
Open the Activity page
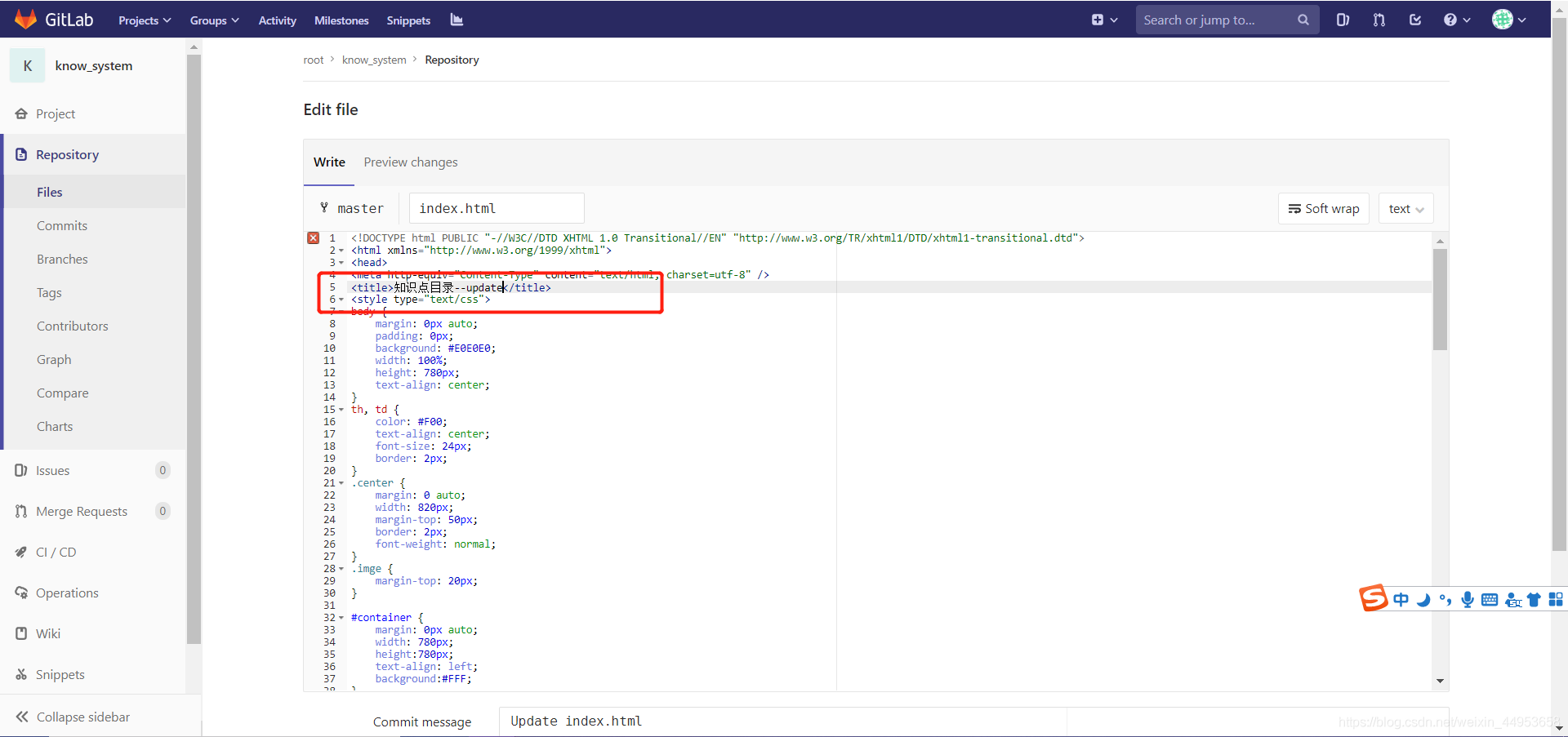click(x=277, y=20)
